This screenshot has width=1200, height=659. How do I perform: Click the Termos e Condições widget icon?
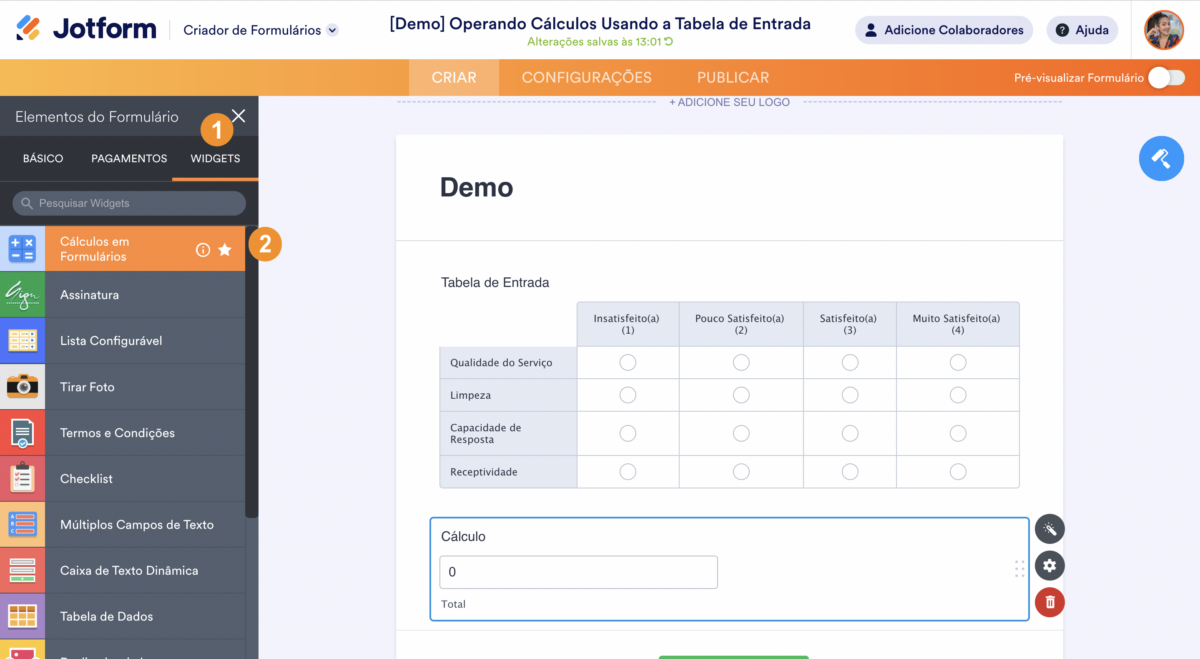click(x=22, y=433)
